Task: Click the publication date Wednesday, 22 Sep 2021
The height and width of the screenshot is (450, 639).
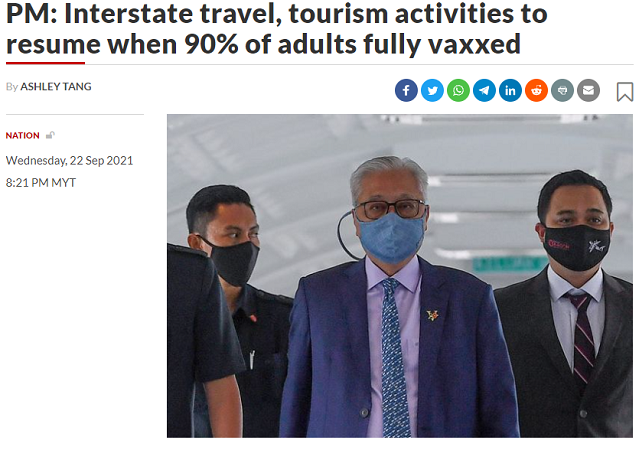Action: click(69, 161)
